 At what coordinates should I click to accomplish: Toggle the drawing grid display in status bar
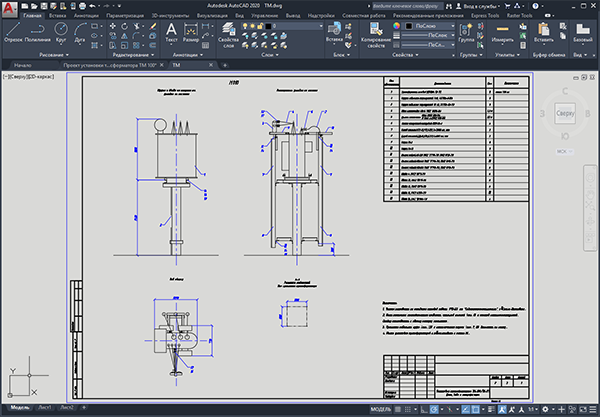398,409
